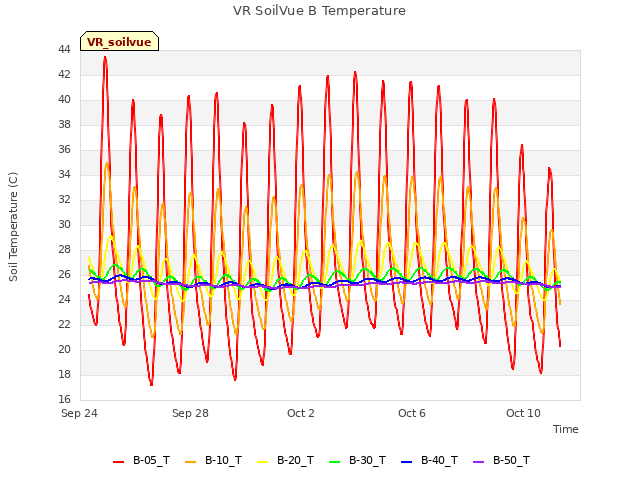The image size is (640, 480).
Task: Click the highest orange B-10_T peak near 35
Action: pos(107,164)
